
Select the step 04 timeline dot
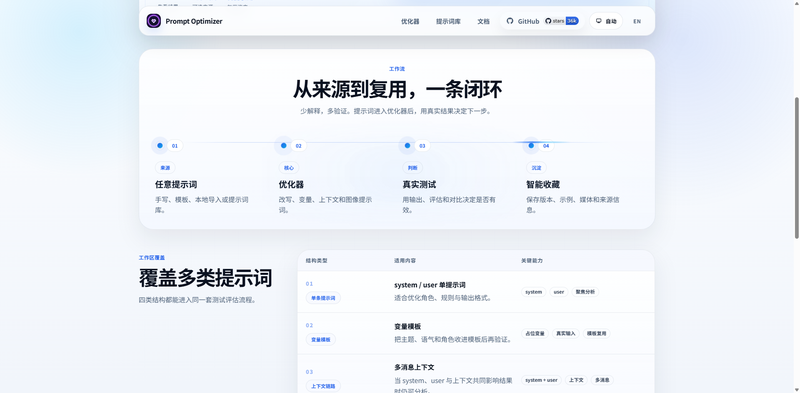(x=531, y=145)
